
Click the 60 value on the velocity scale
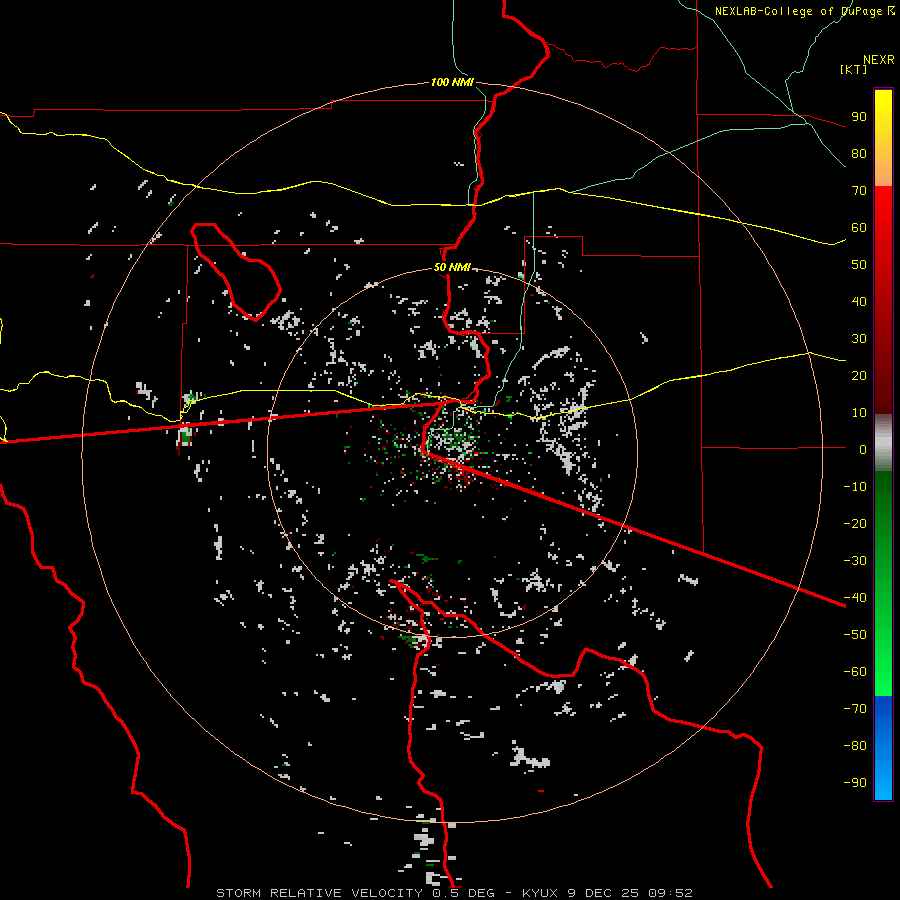[859, 227]
